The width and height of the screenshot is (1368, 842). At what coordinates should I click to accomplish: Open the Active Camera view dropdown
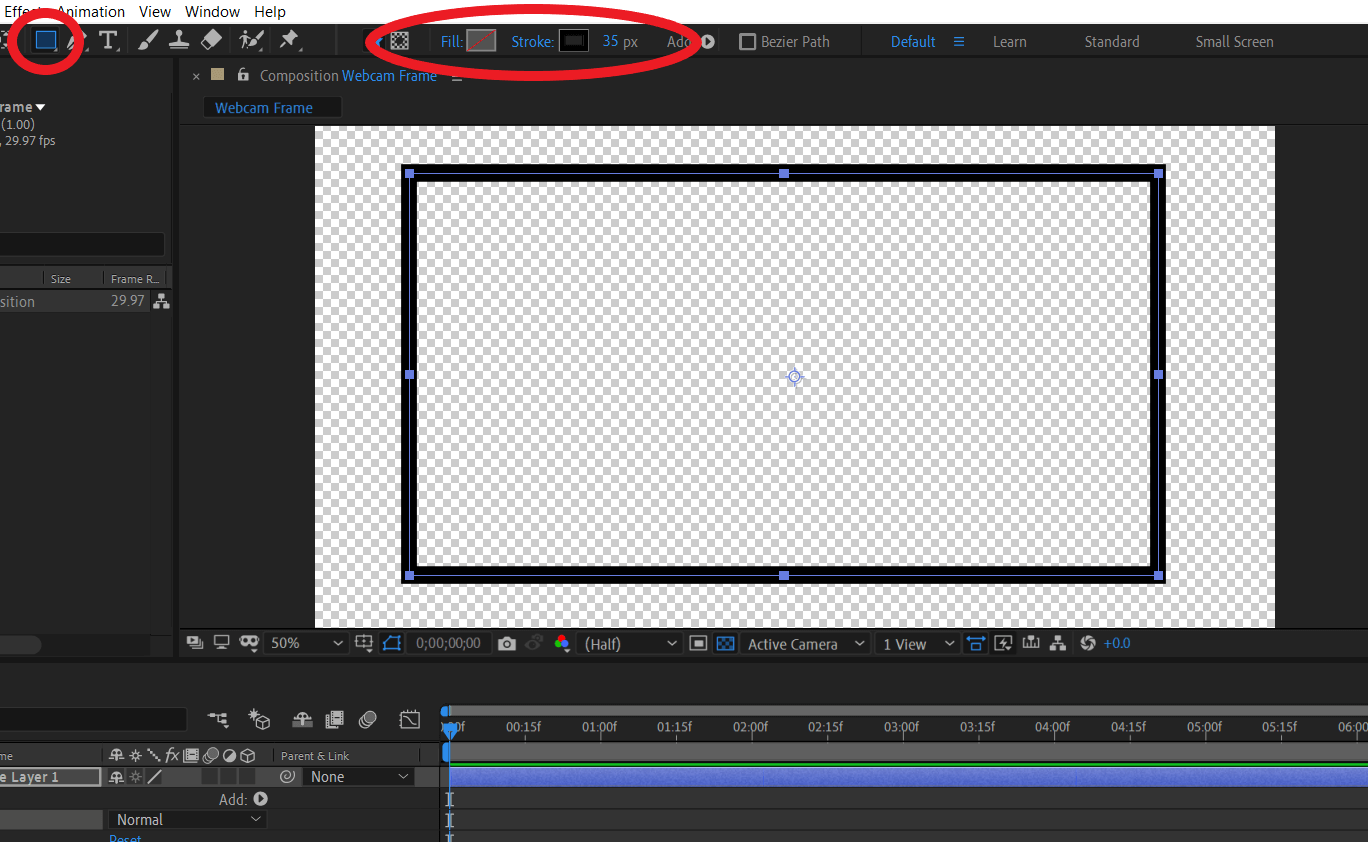805,643
